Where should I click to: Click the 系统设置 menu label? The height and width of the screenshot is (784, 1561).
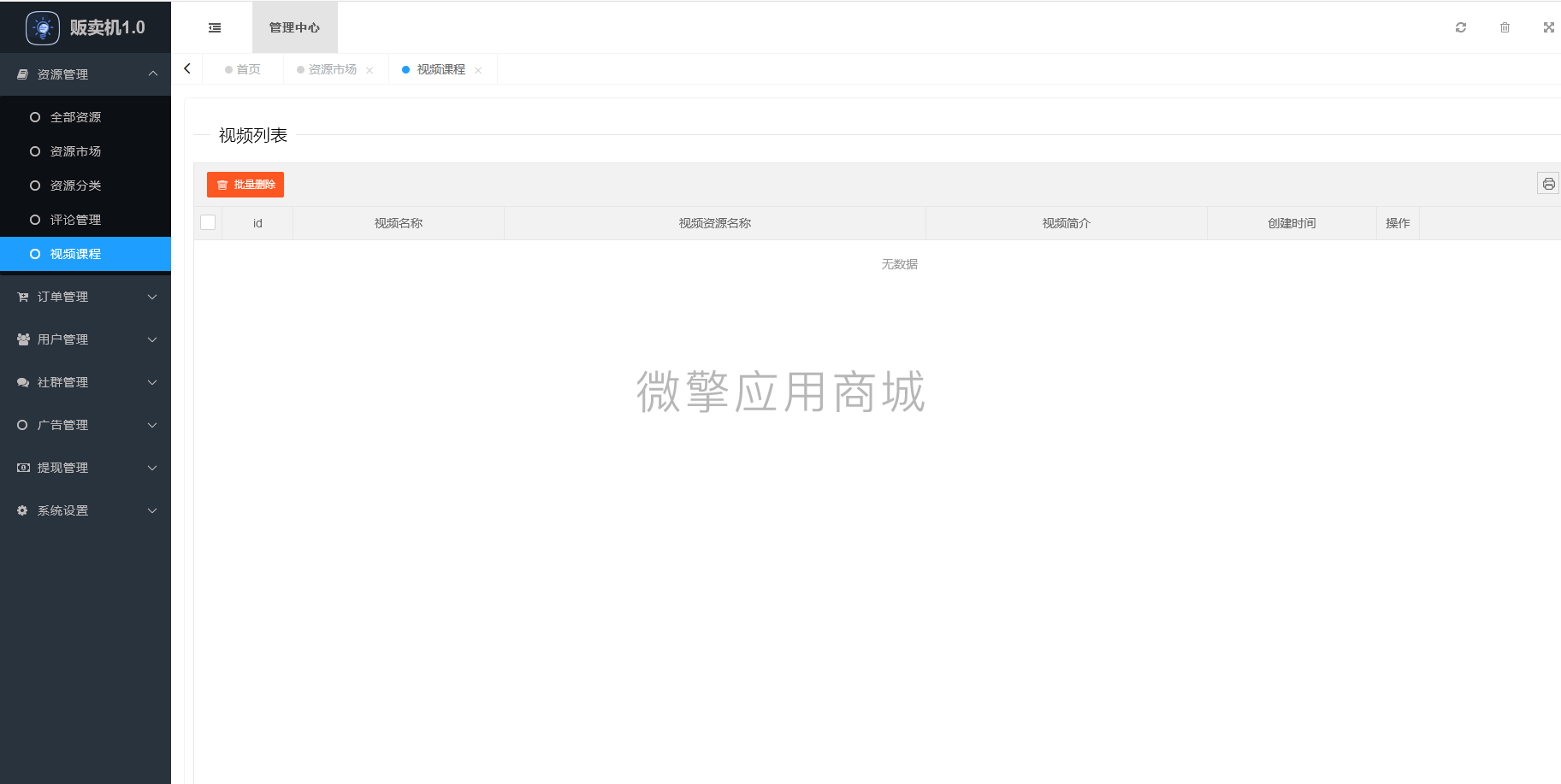pyautogui.click(x=62, y=510)
